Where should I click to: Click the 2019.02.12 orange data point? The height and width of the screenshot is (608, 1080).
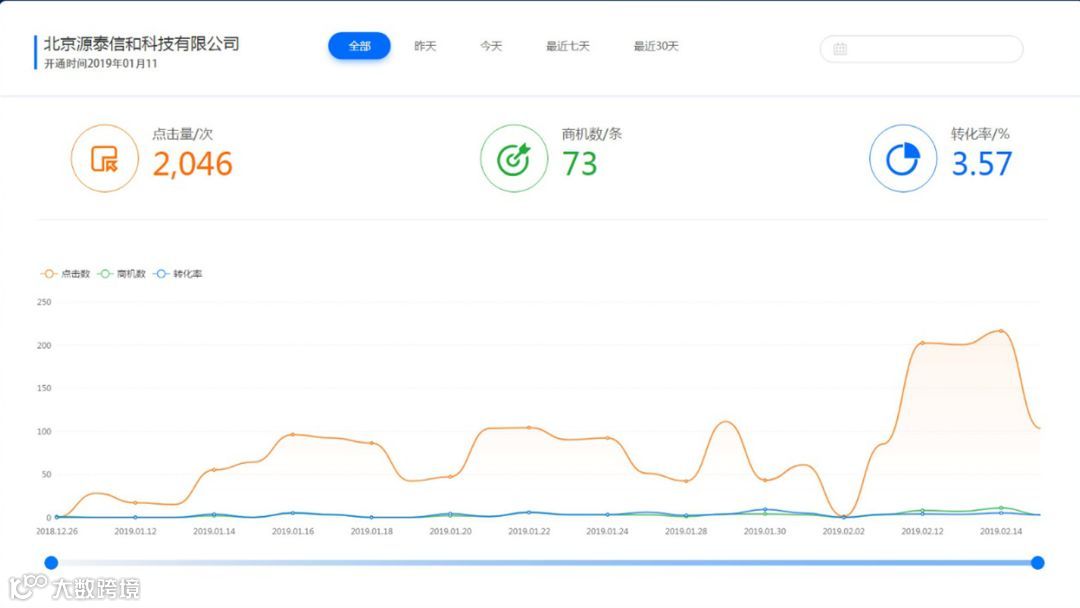(922, 343)
